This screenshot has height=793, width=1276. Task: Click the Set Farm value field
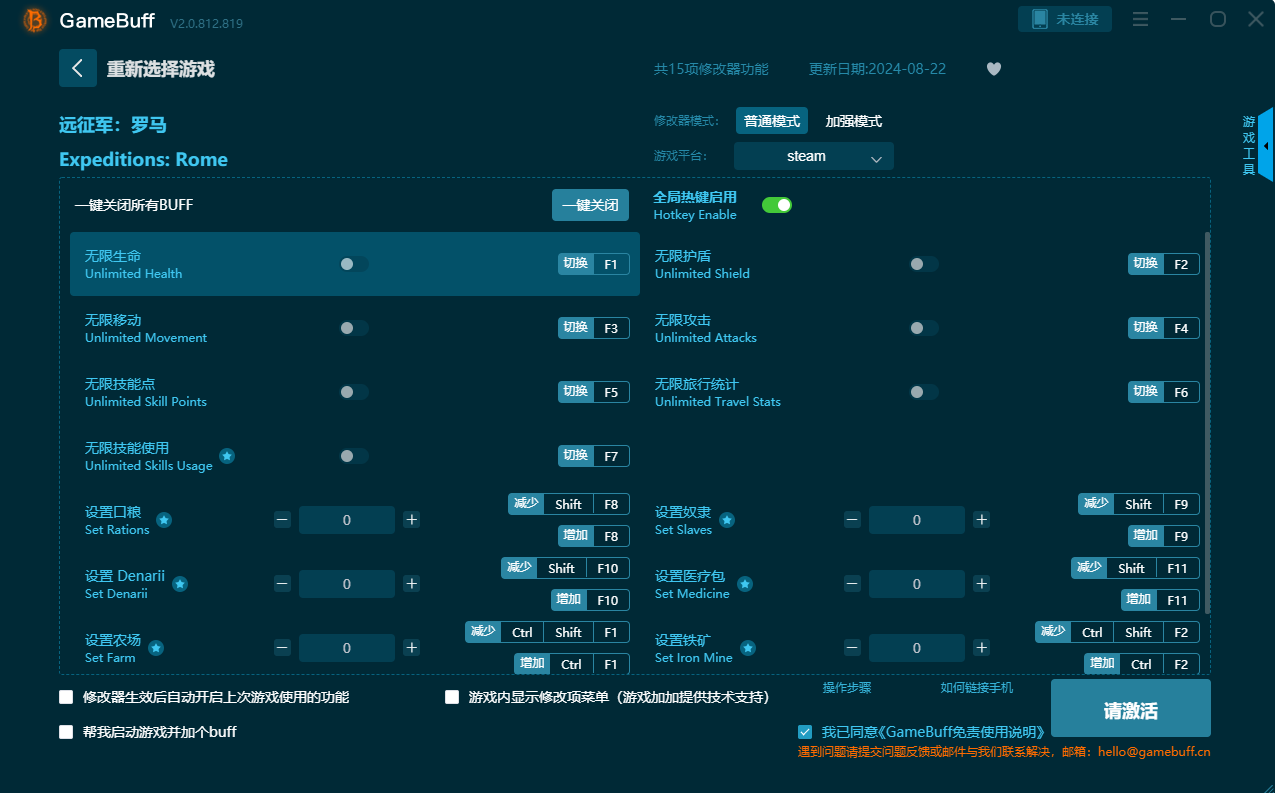click(347, 648)
